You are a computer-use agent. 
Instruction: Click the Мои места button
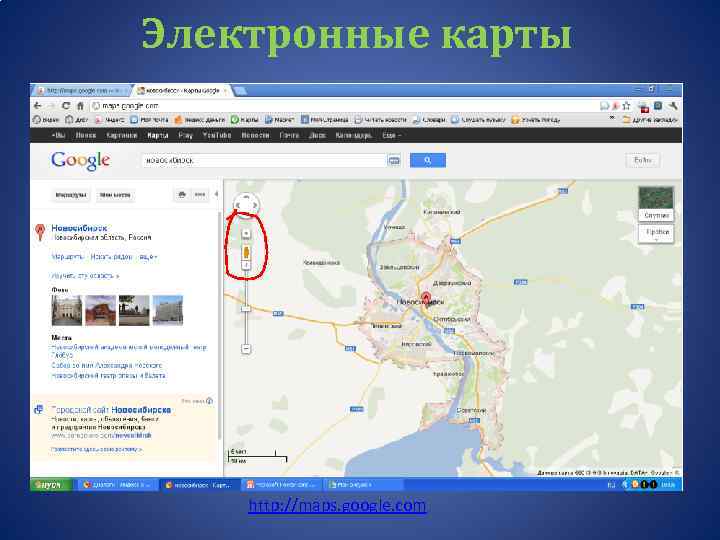(x=115, y=195)
